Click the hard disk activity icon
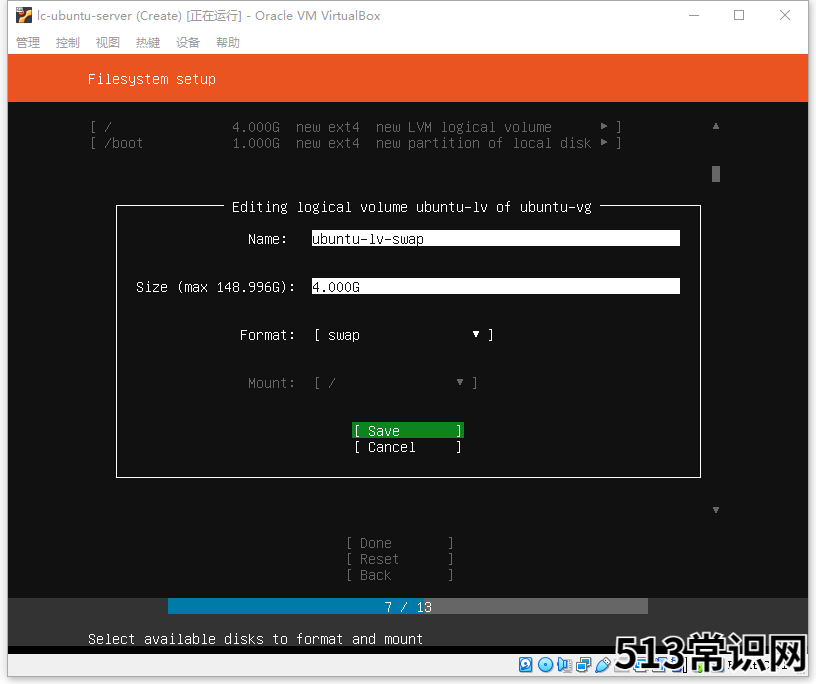 pos(526,664)
